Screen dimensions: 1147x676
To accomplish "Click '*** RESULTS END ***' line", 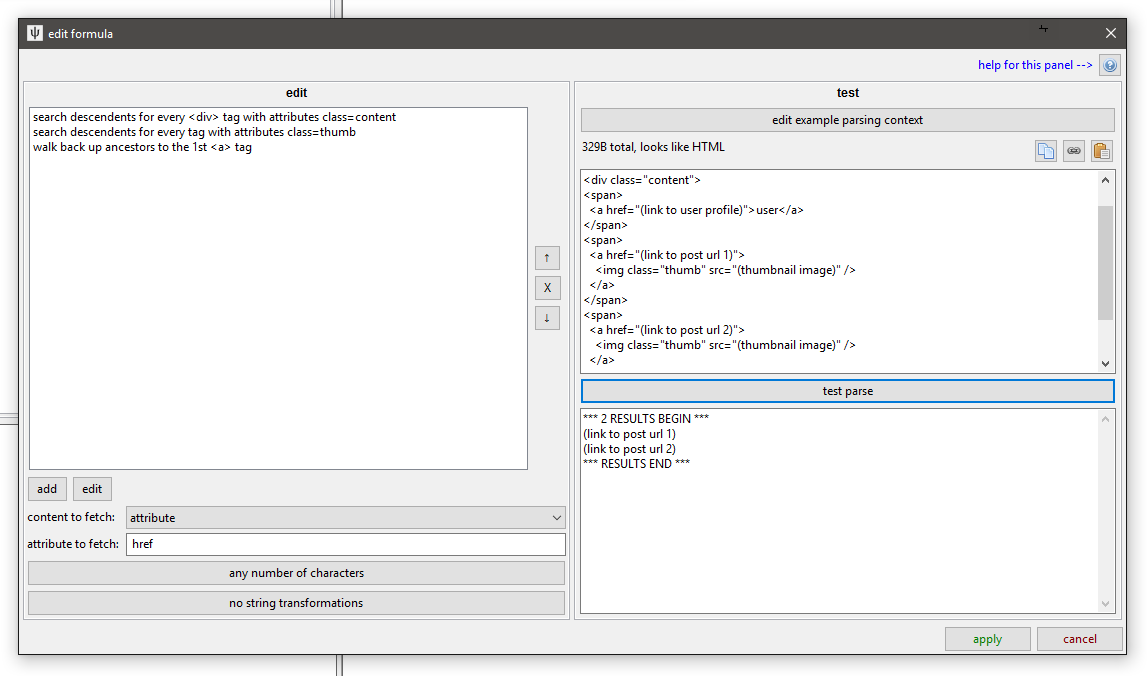I will click(636, 464).
